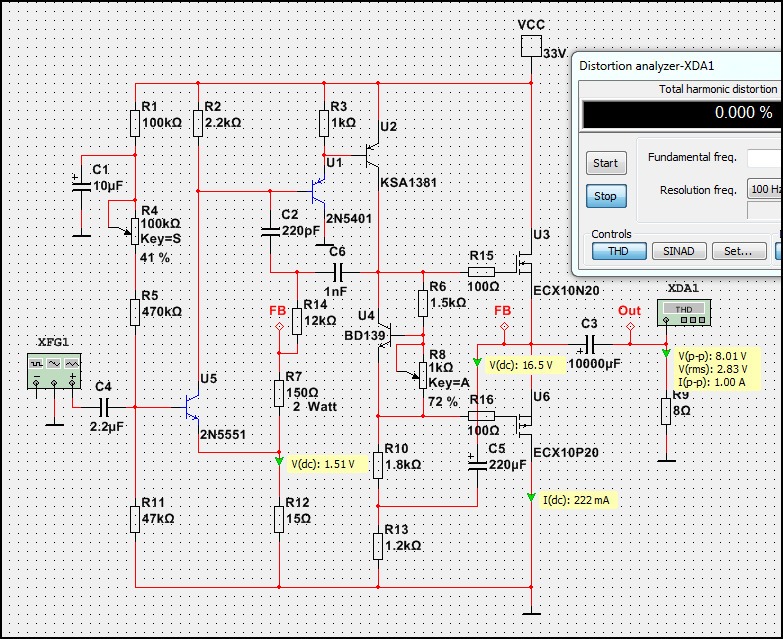Open the Resolution freq. 100 Hz dropdown
Image resolution: width=783 pixels, height=639 pixels.
(765, 189)
